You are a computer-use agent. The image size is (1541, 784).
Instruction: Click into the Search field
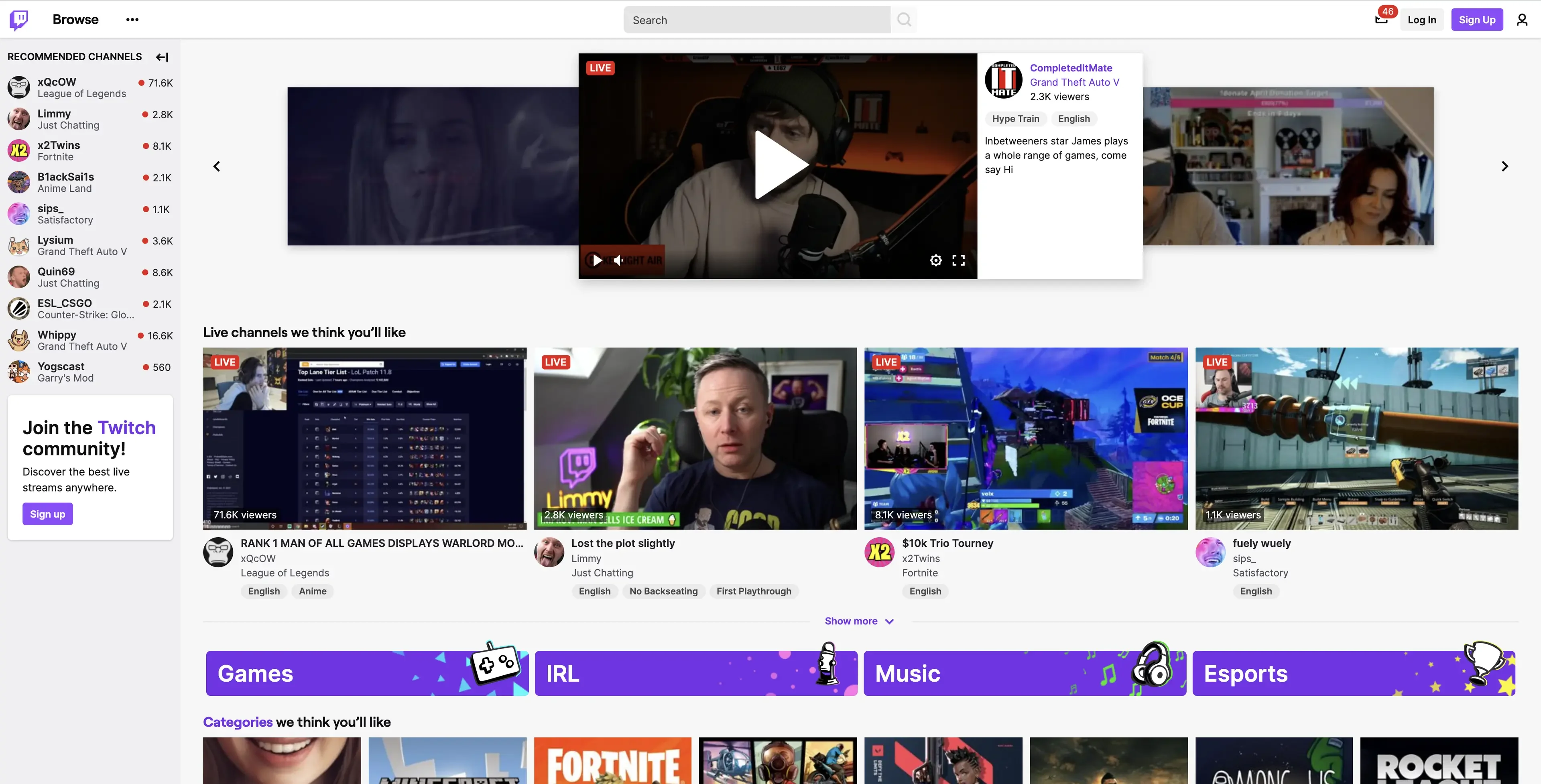tap(757, 20)
